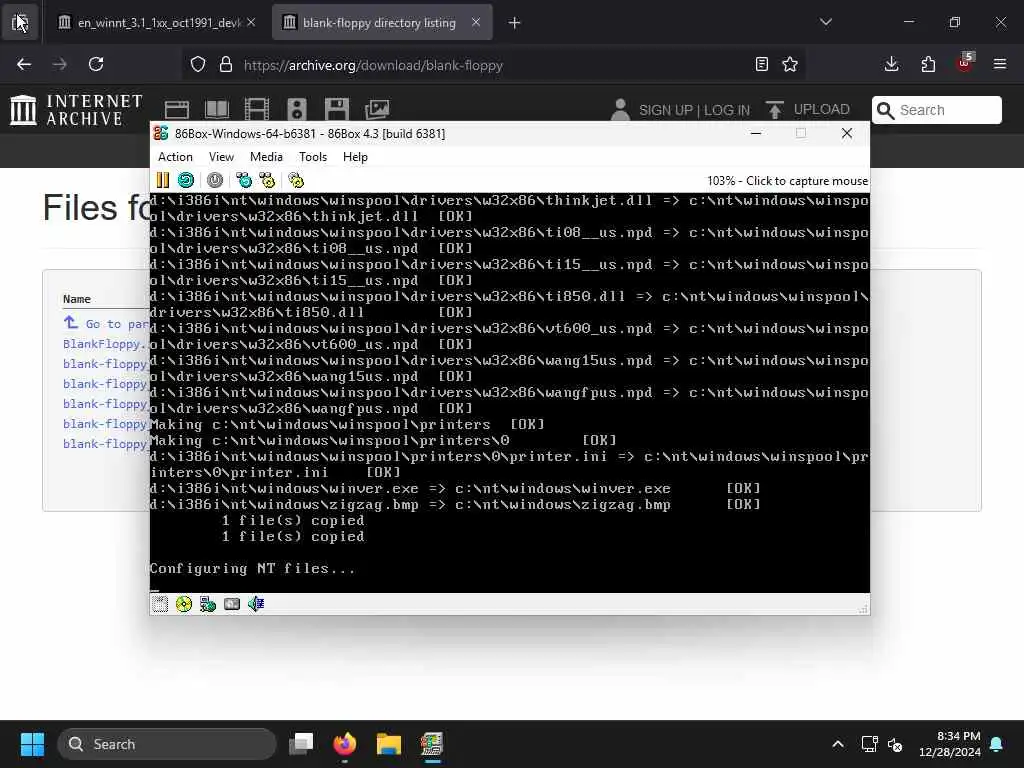The height and width of the screenshot is (768, 1024).
Task: Click the site security padlock icon
Action: 226,64
